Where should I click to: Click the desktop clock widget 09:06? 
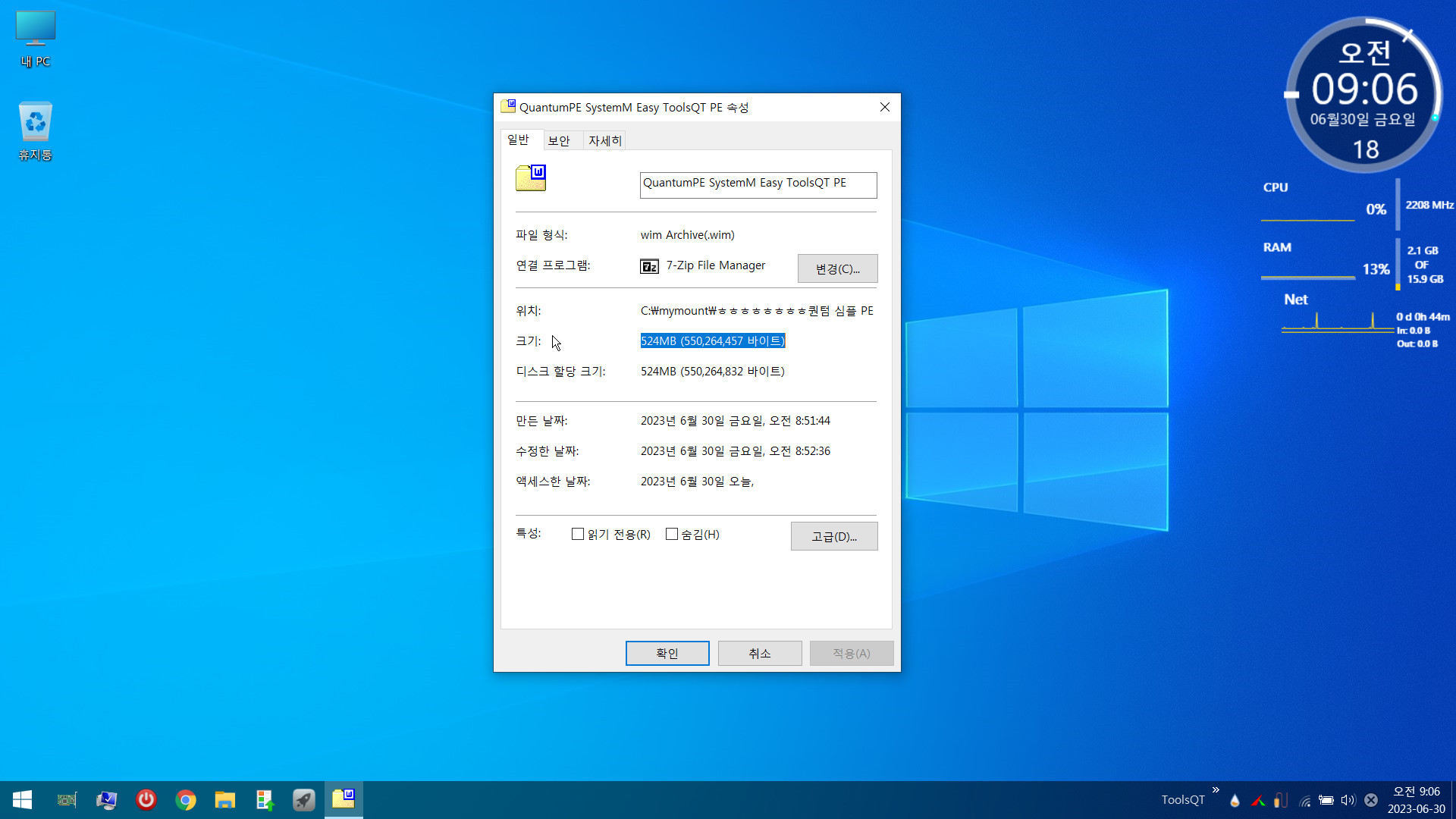(1365, 95)
